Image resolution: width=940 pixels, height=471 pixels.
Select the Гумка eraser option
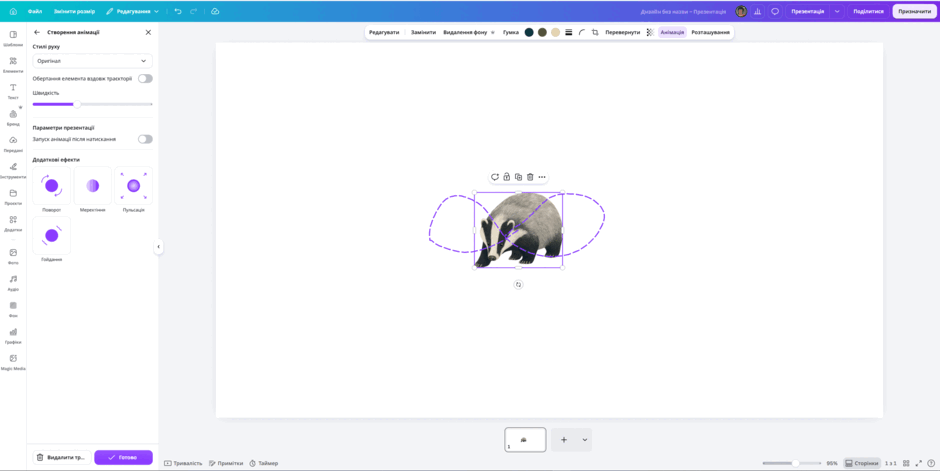pyautogui.click(x=511, y=32)
